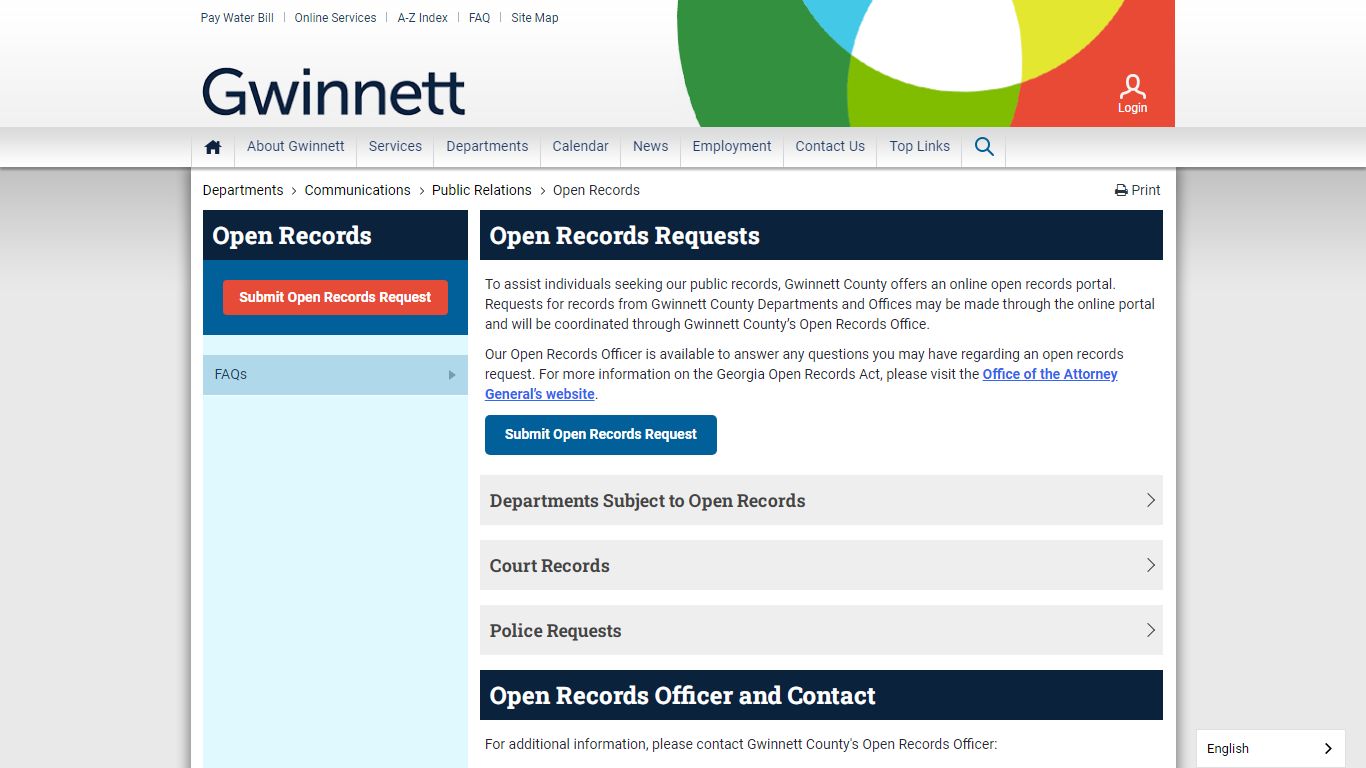This screenshot has width=1366, height=768.
Task: Go to Departments breadcrumb
Action: pos(243,190)
